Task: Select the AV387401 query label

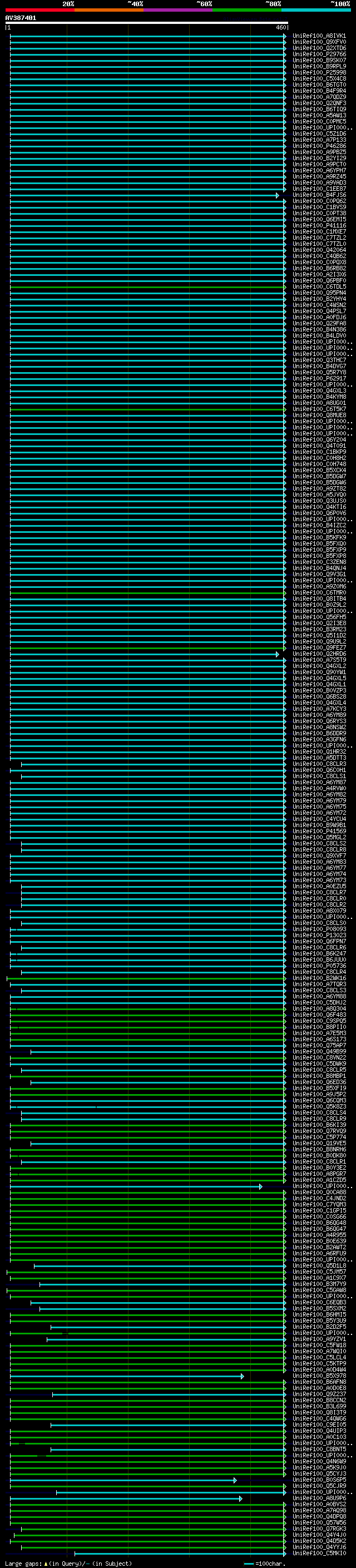Action: tap(21, 18)
